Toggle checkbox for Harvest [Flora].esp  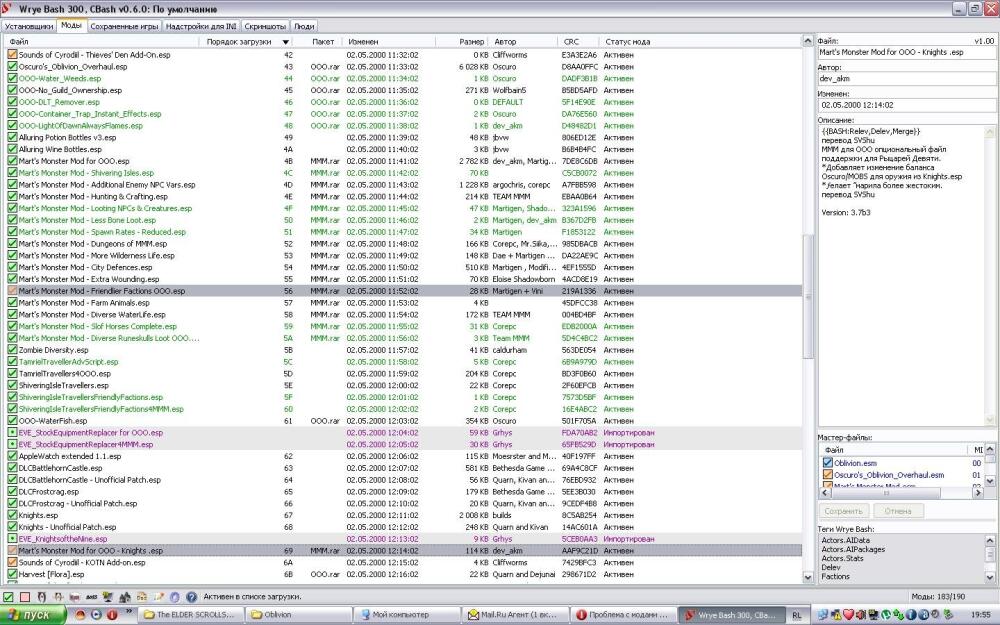(12, 574)
